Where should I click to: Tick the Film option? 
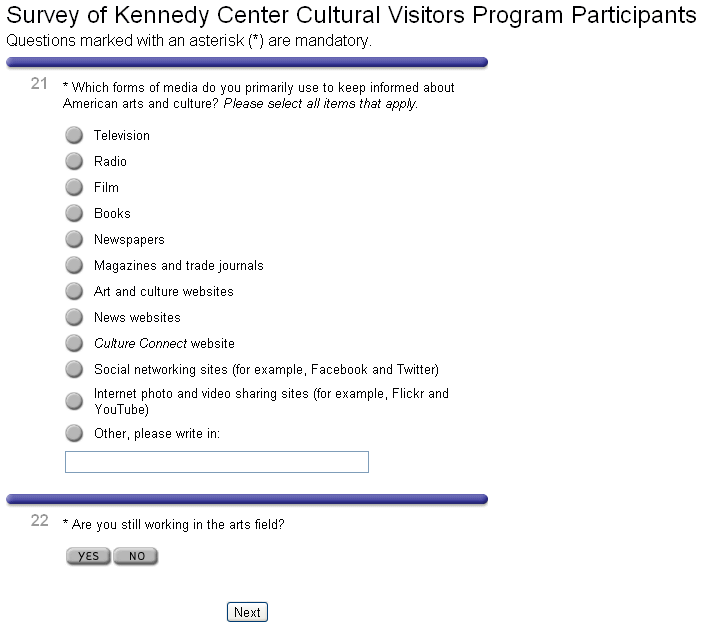click(74, 187)
